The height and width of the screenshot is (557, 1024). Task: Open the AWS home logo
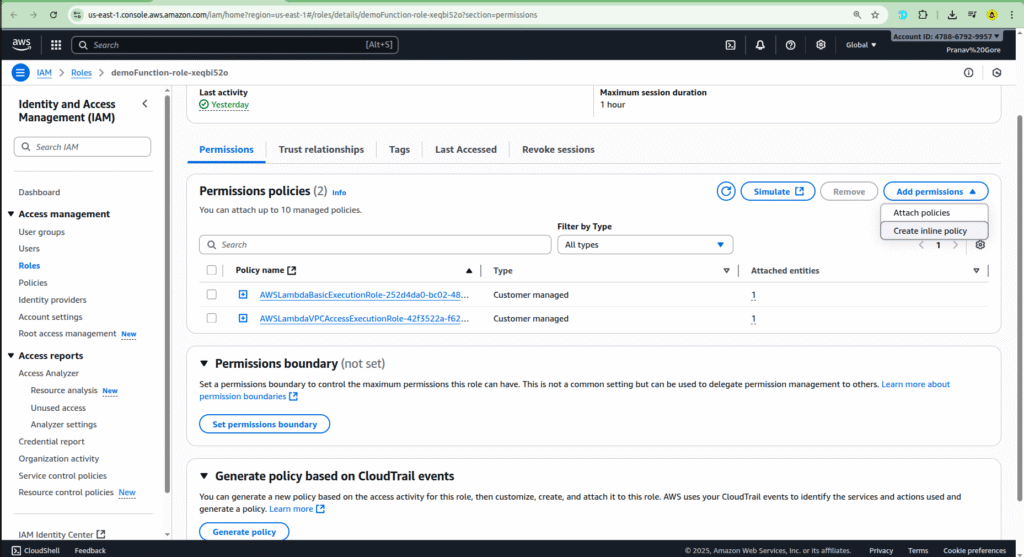point(21,44)
